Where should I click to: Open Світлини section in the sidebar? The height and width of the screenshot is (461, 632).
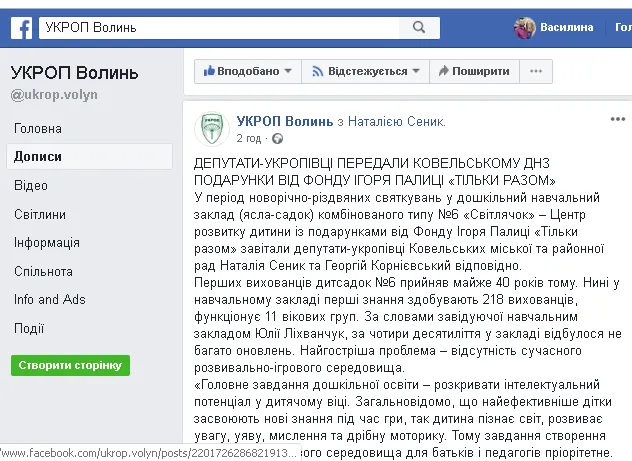coord(40,214)
